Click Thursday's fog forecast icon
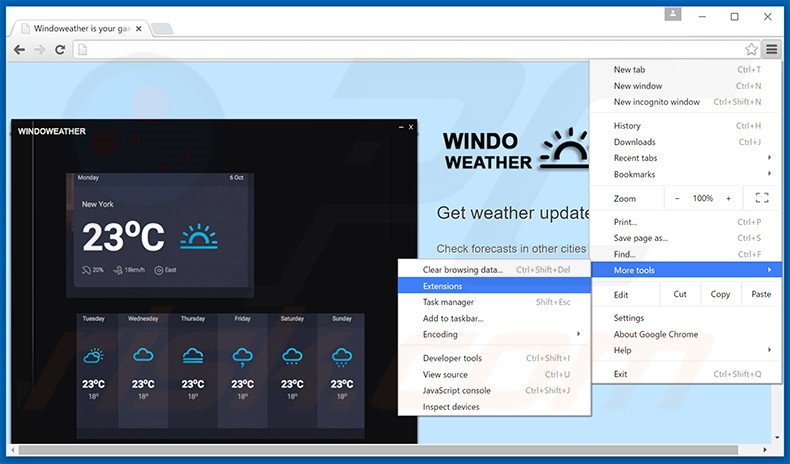 (193, 356)
